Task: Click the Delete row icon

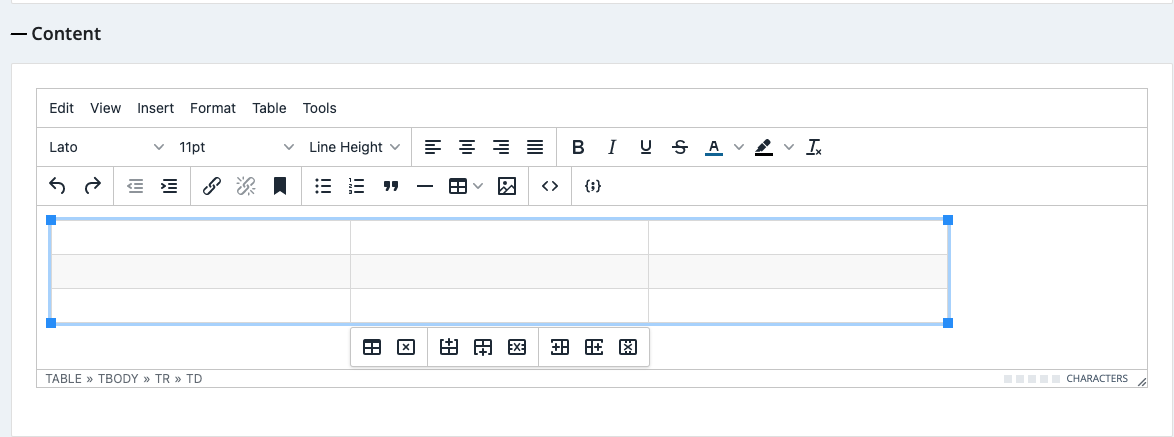Action: [x=517, y=347]
